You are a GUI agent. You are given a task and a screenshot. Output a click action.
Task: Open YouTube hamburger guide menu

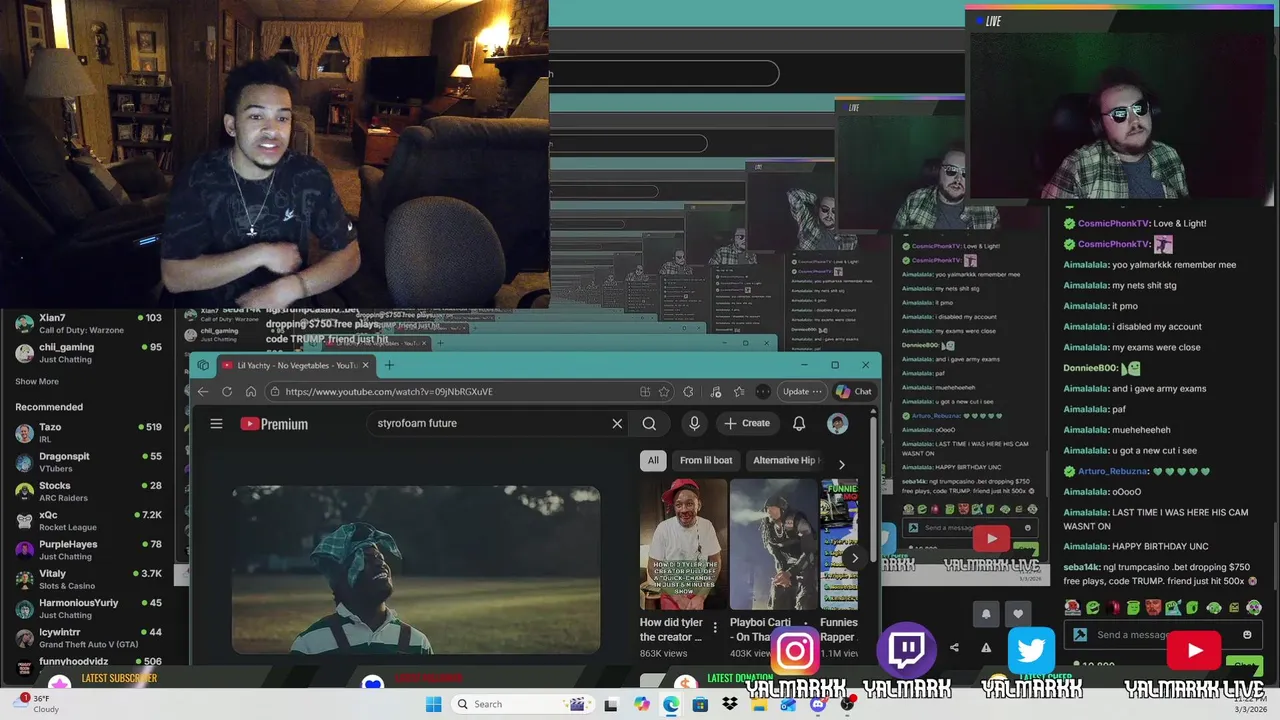coord(216,424)
